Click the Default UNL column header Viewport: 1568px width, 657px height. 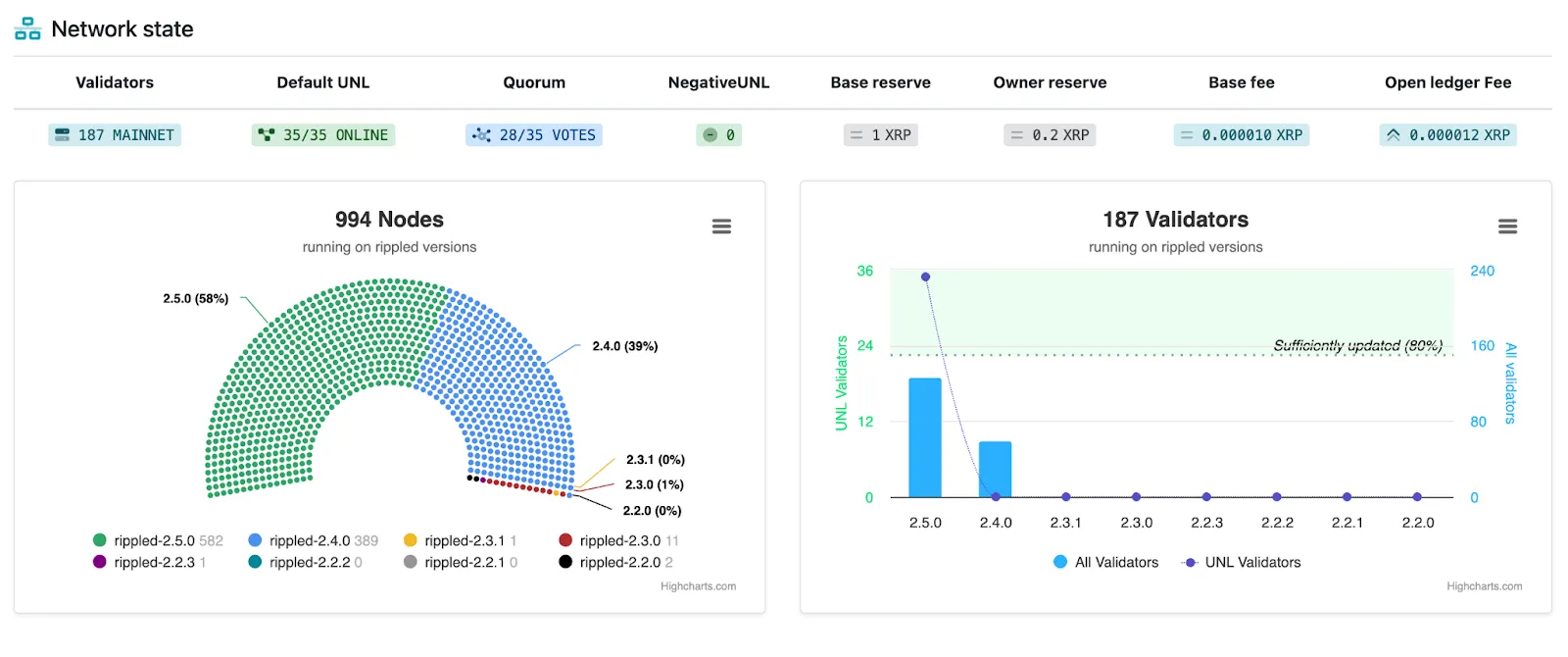coord(323,82)
